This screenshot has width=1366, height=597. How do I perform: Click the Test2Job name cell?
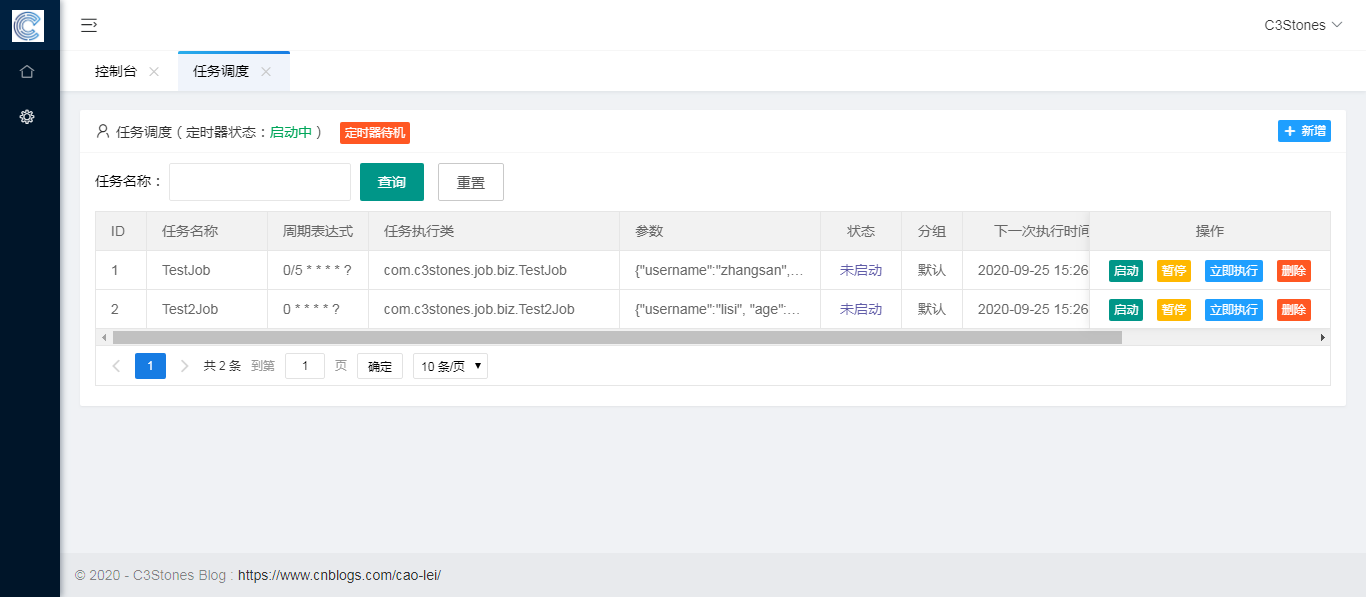(207, 309)
